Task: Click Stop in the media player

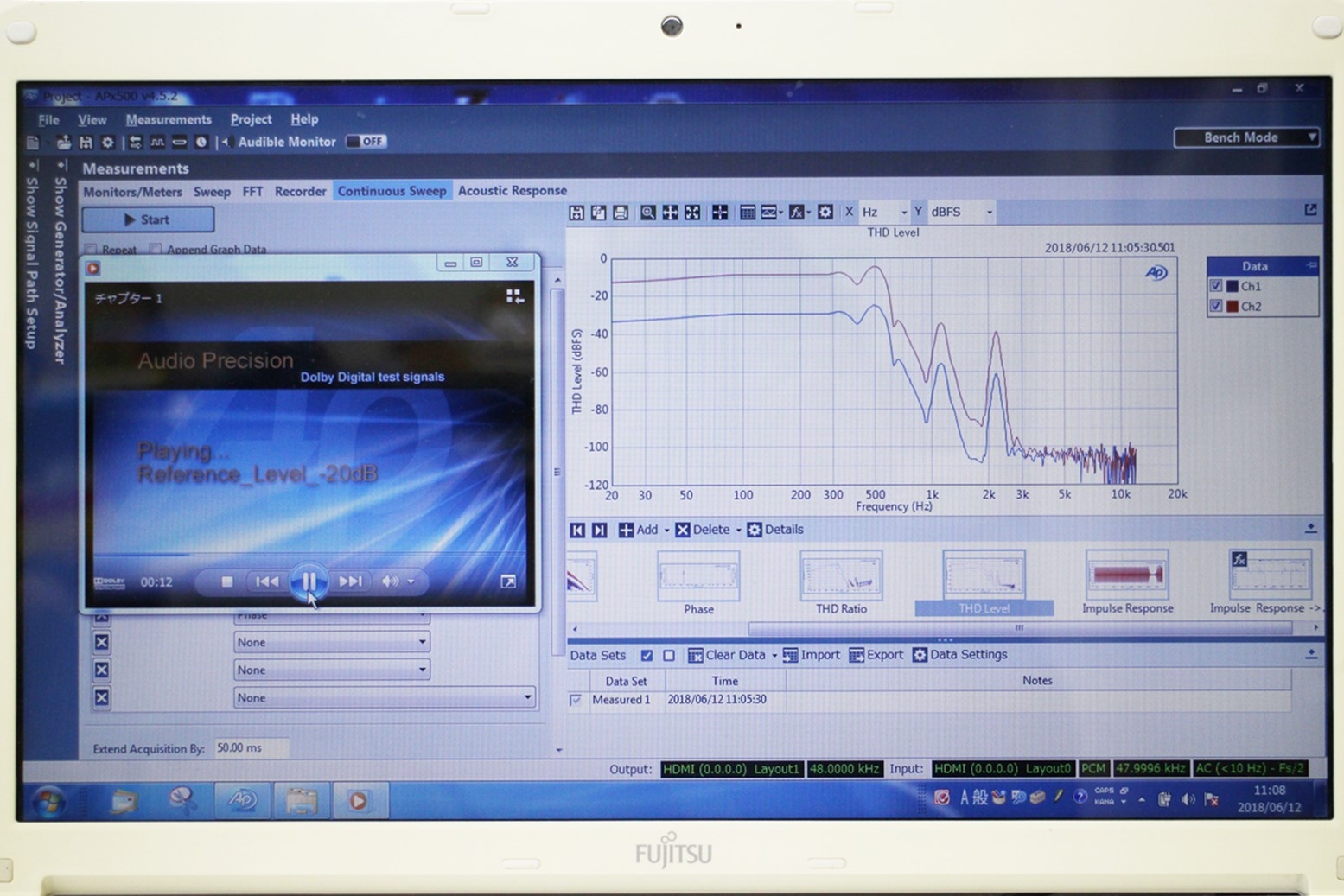Action: tap(227, 582)
